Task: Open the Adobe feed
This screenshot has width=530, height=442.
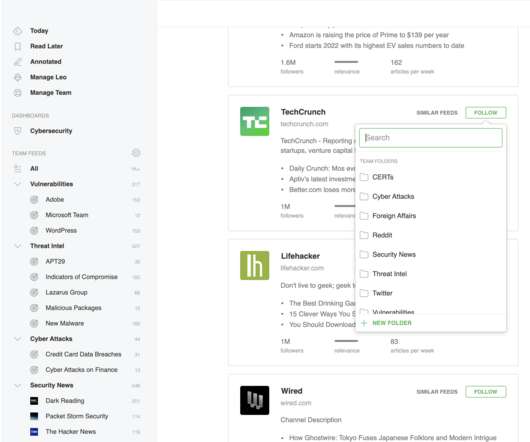Action: [x=55, y=200]
